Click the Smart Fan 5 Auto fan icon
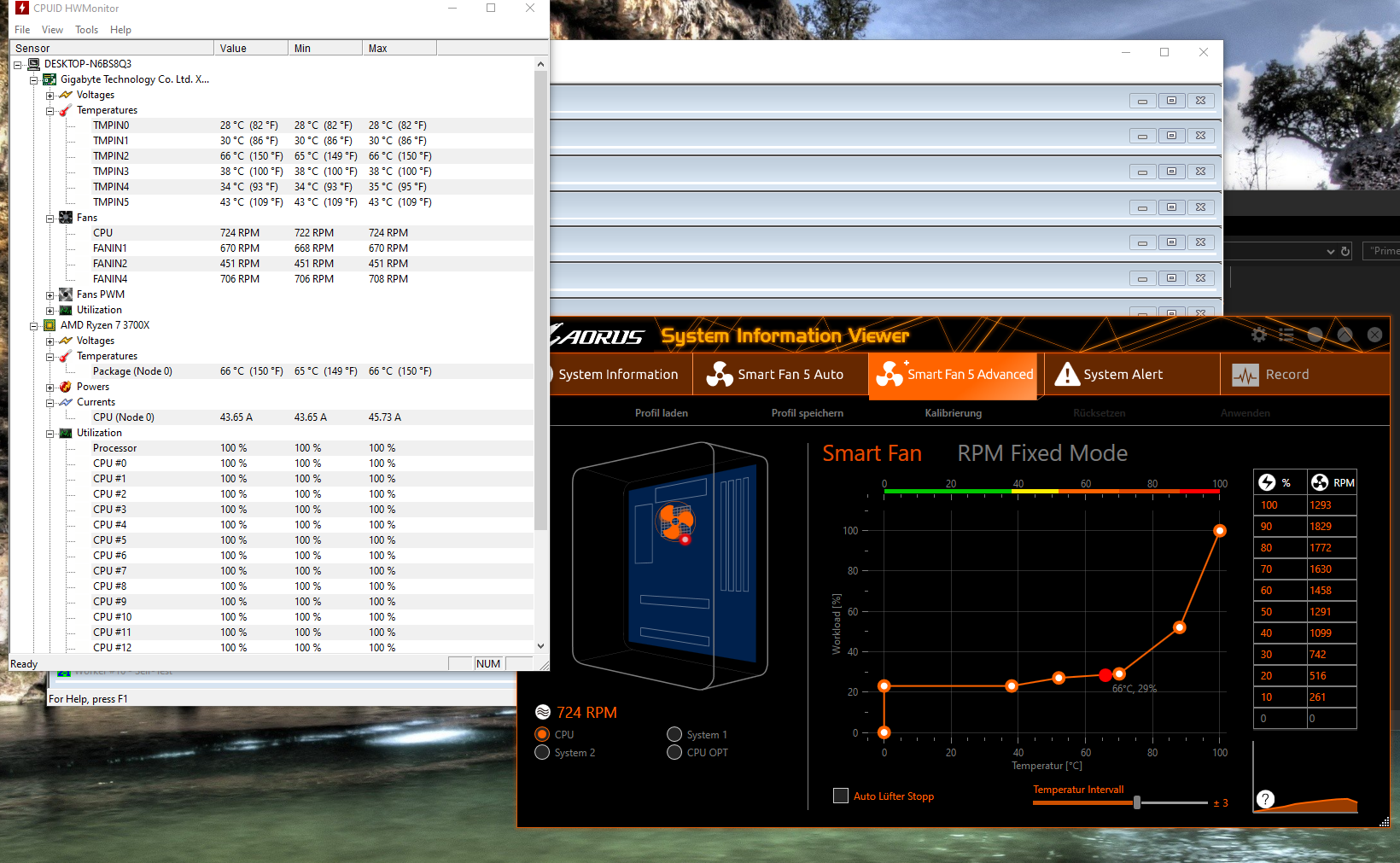The height and width of the screenshot is (863, 1400). pyautogui.click(x=720, y=374)
